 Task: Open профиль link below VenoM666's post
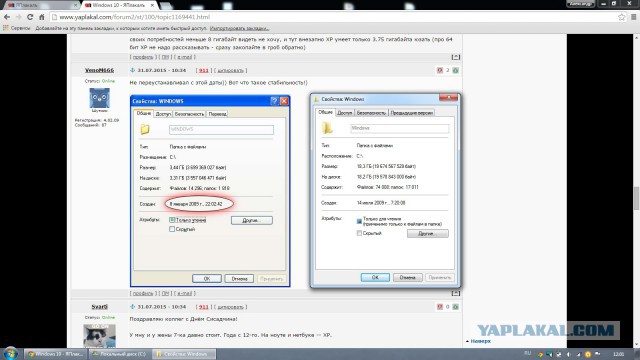pyautogui.click(x=143, y=293)
